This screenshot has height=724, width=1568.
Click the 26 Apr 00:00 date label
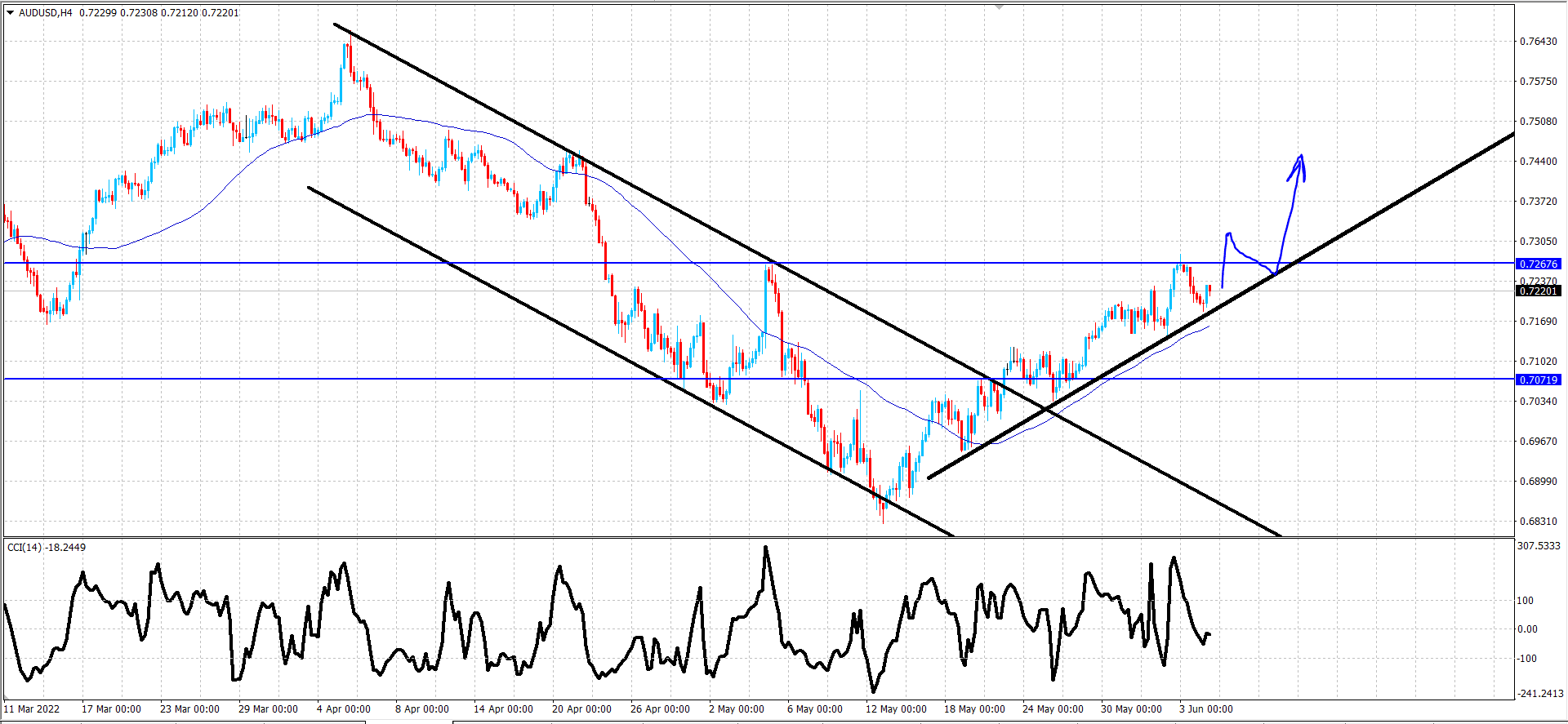pyautogui.click(x=660, y=708)
